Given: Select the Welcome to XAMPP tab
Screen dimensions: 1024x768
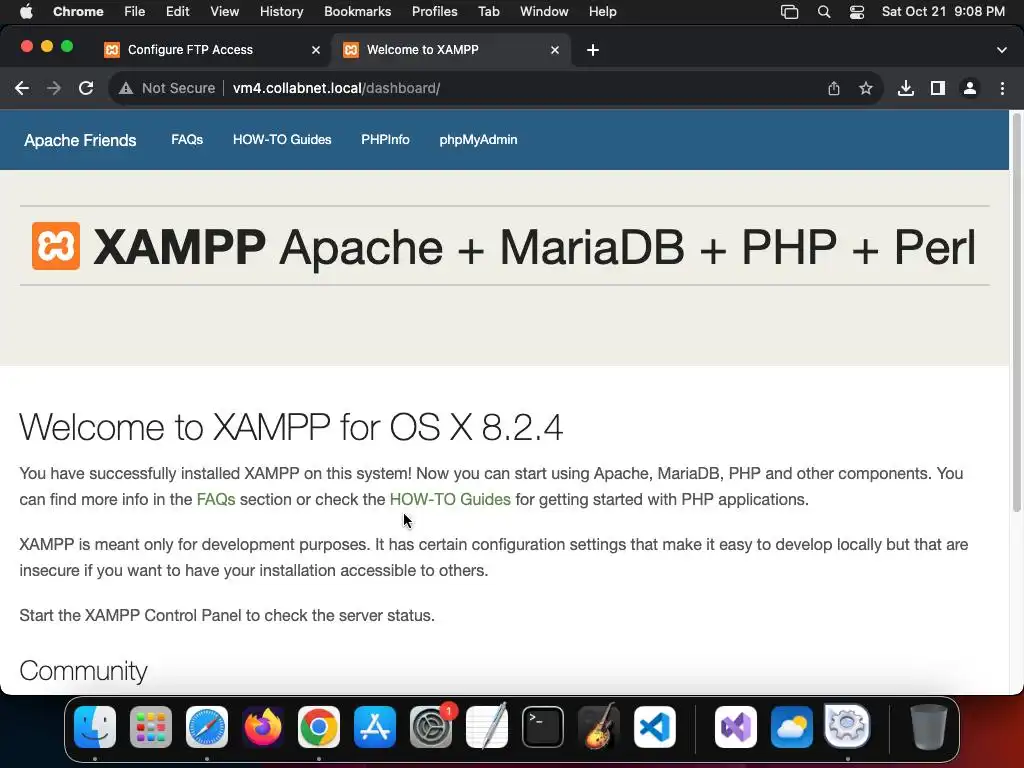Looking at the screenshot, I should (x=452, y=50).
